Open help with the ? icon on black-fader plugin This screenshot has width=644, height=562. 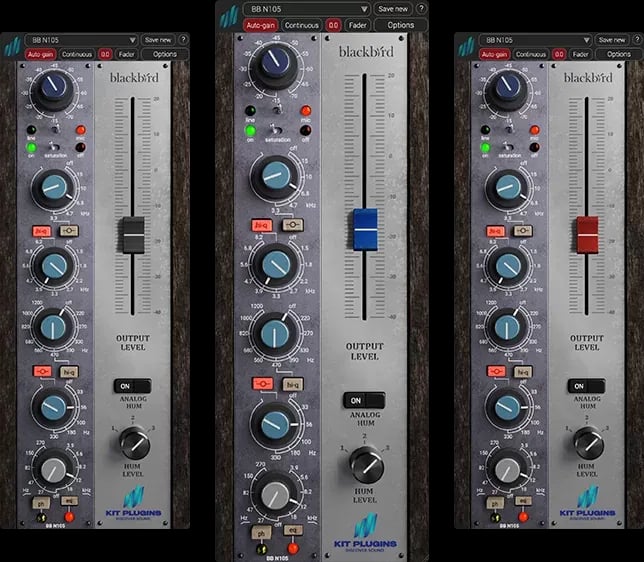coord(183,40)
